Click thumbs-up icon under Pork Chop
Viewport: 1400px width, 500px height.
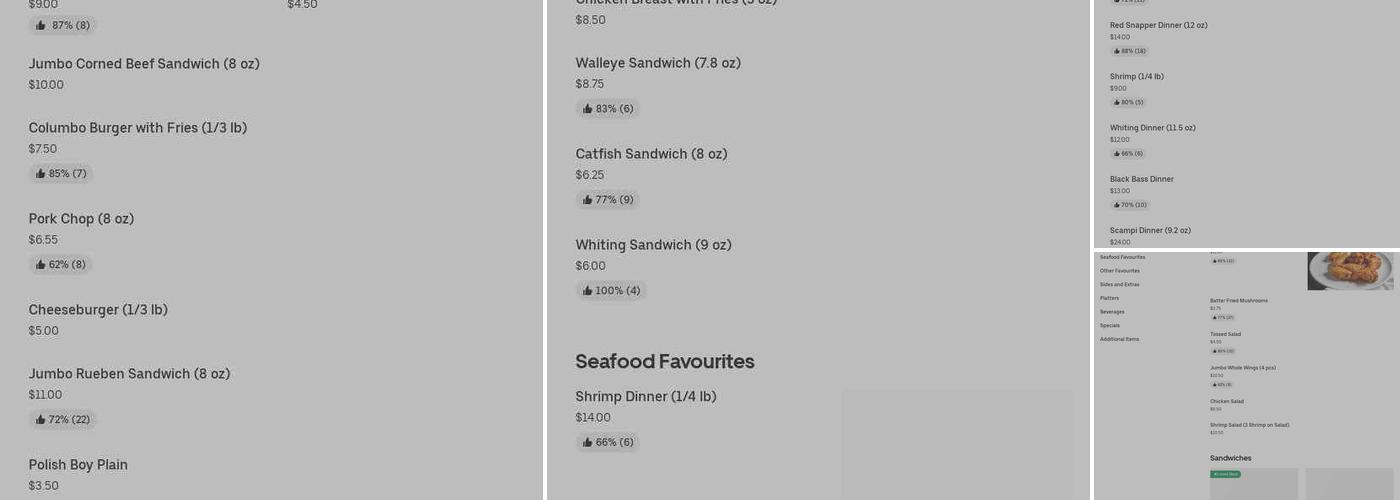(41, 265)
